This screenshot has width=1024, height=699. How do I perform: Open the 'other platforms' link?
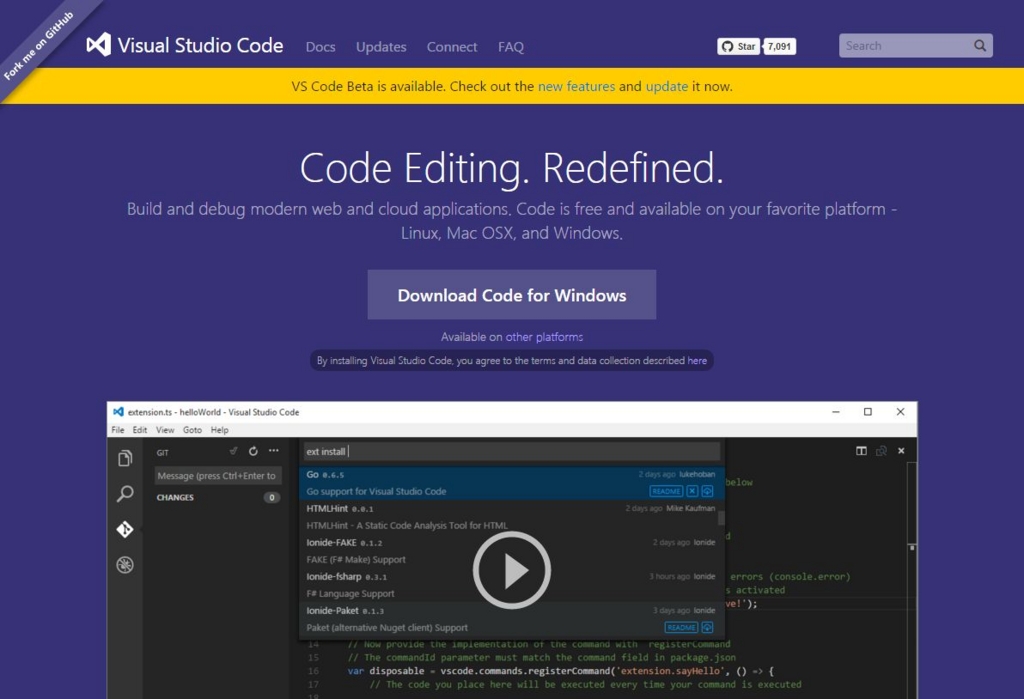[544, 337]
